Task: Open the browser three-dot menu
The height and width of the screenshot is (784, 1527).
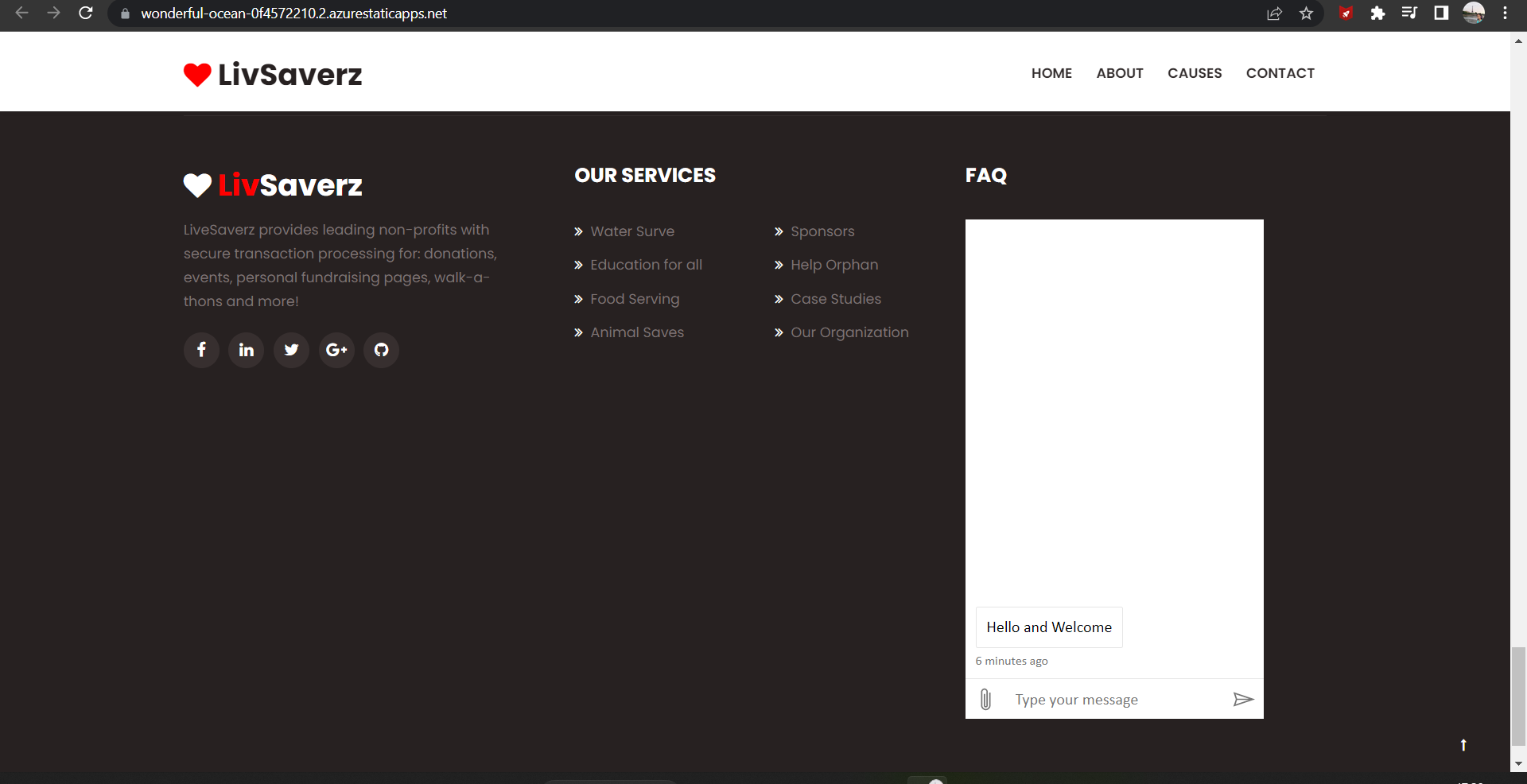Action: click(x=1505, y=13)
